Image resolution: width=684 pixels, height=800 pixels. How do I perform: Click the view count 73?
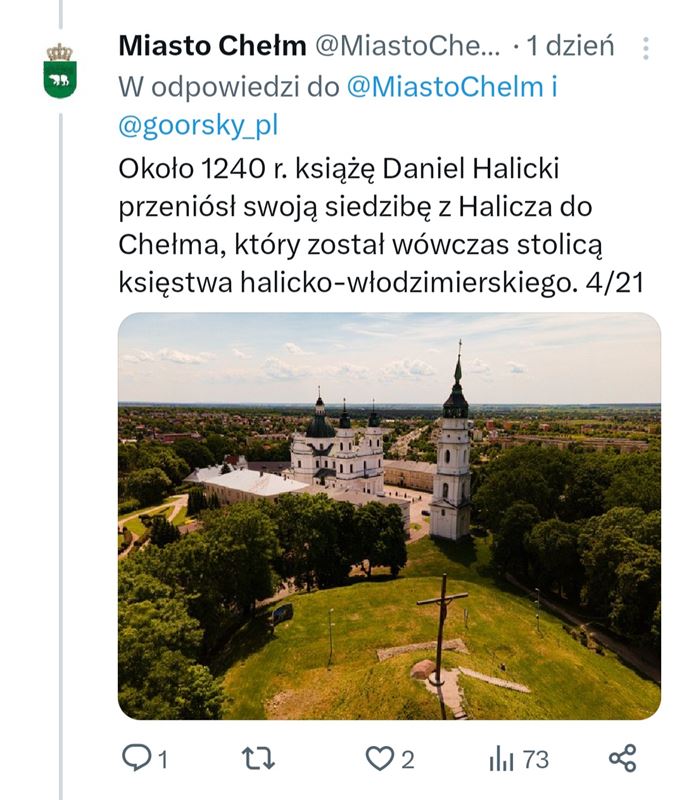point(535,760)
